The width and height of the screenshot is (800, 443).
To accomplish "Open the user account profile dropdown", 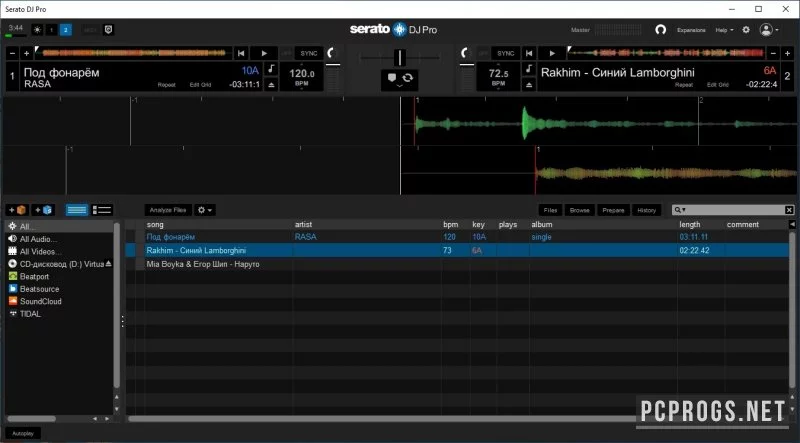I will [x=769, y=30].
